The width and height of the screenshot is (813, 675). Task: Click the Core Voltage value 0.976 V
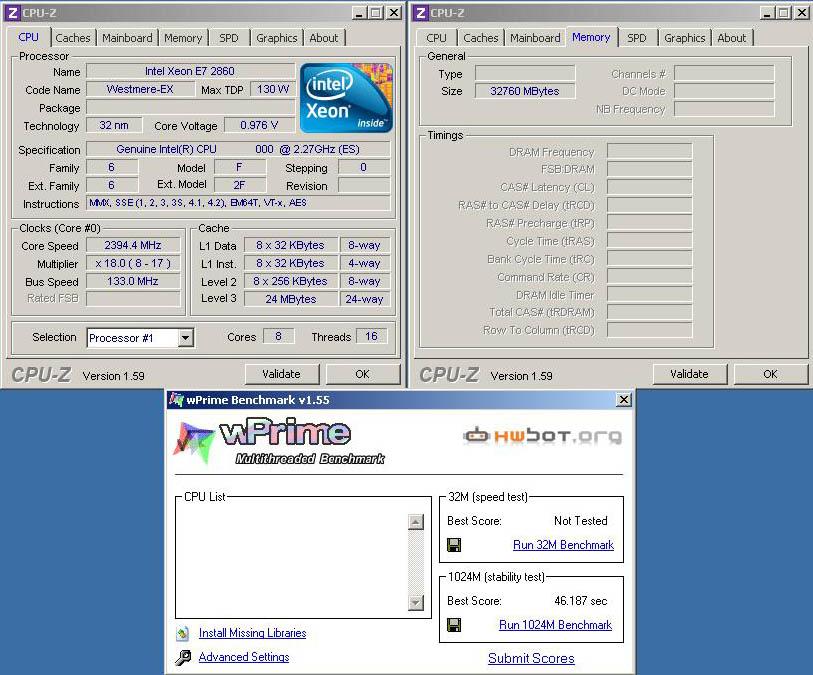tap(259, 125)
